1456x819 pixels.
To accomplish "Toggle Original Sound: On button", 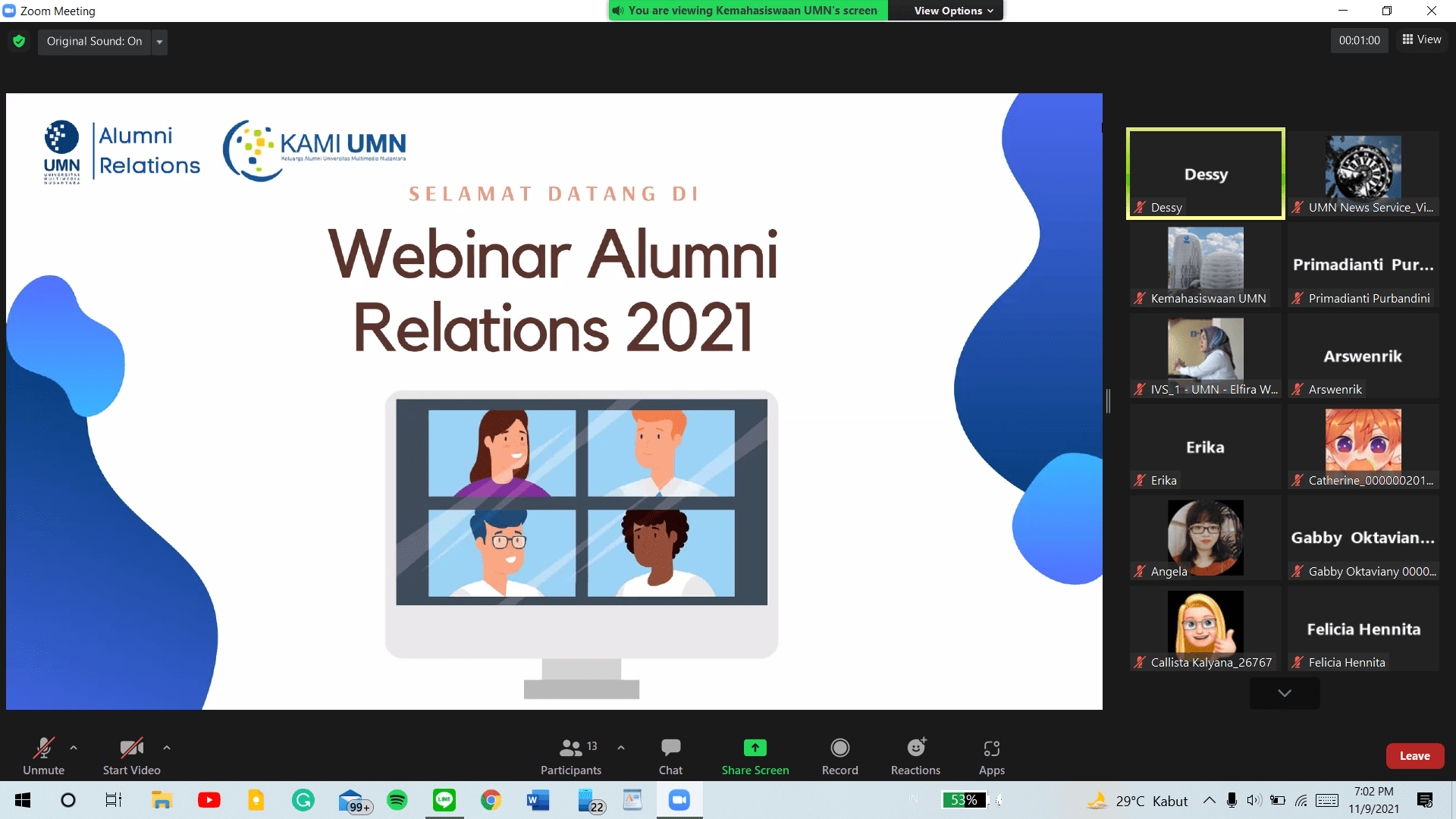I will click(x=94, y=41).
